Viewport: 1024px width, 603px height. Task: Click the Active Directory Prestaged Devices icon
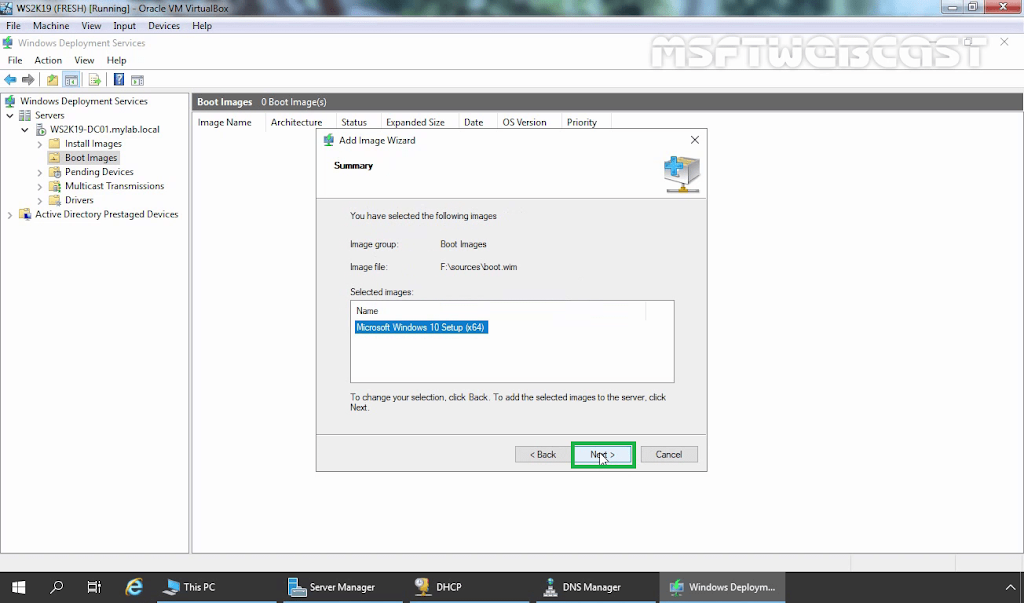25,214
